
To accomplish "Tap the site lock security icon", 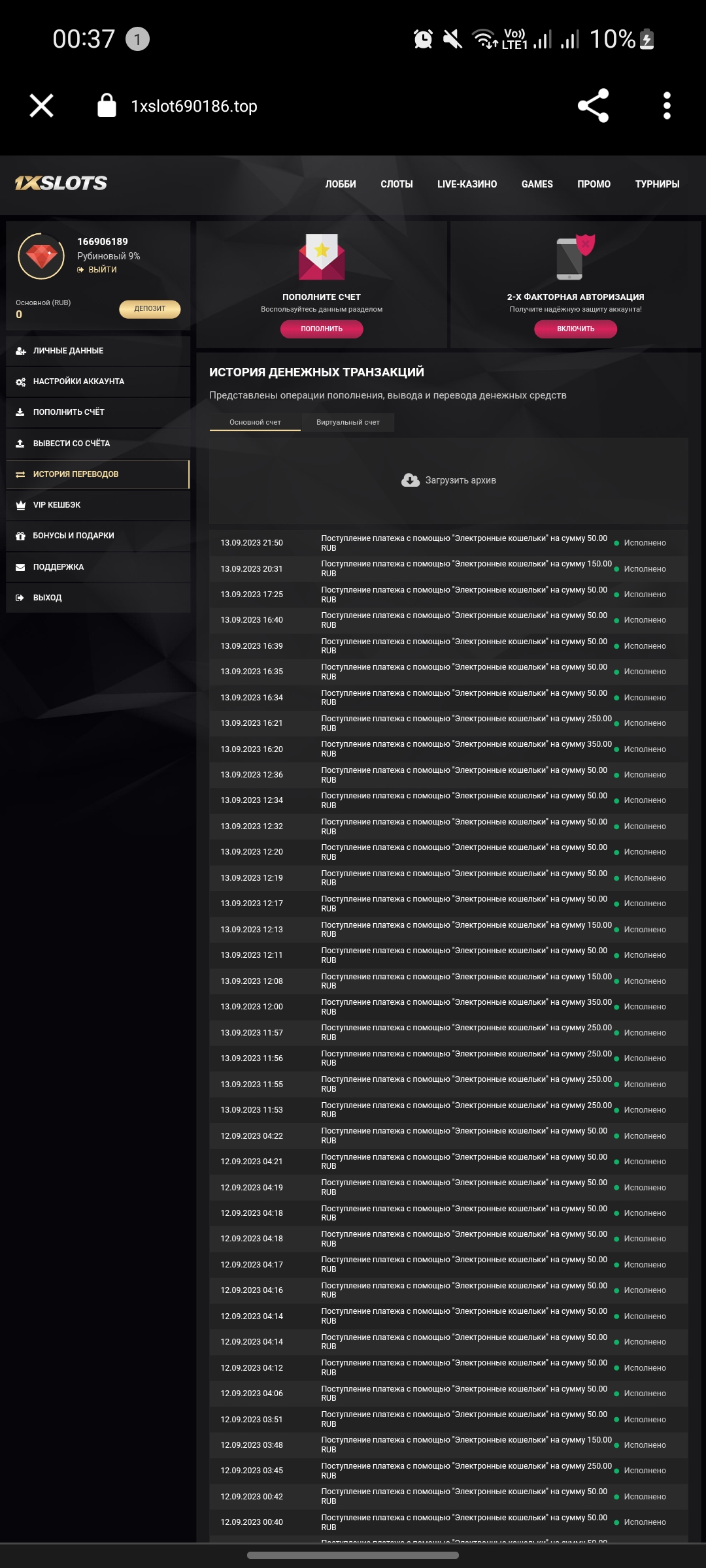I will tap(107, 106).
